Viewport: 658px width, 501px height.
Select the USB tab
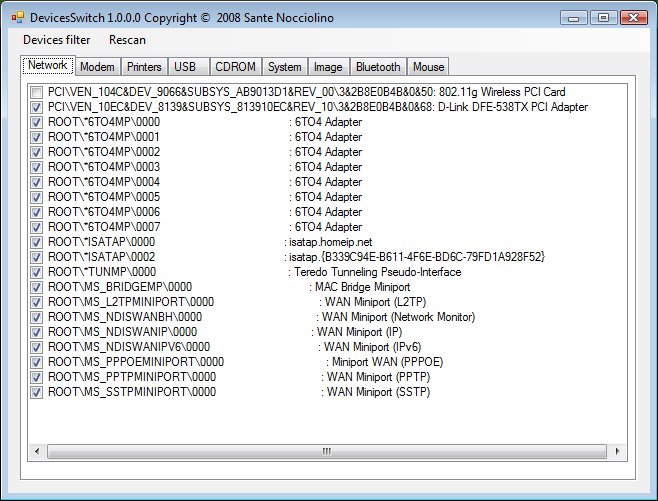185,67
